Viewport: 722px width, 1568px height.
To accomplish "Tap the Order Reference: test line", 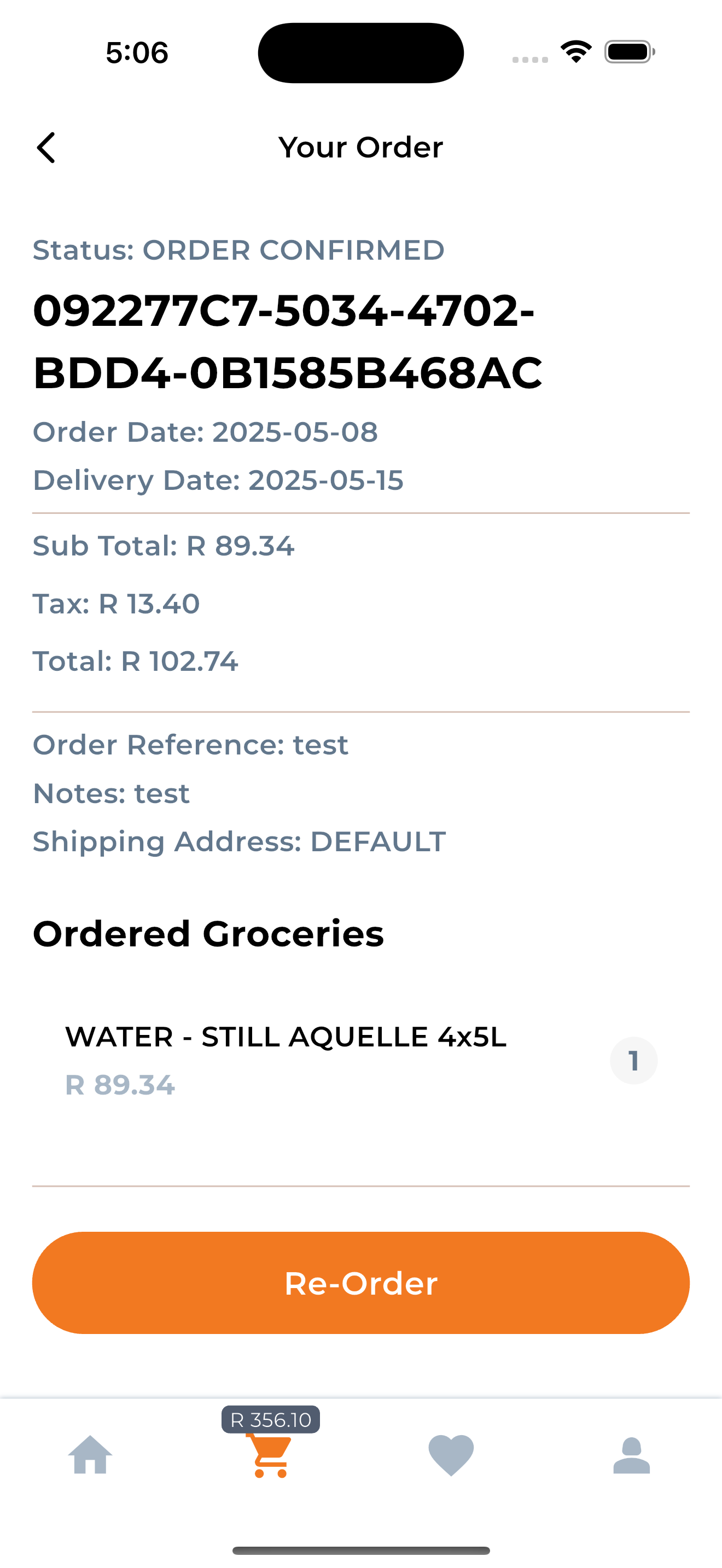I will [x=190, y=745].
